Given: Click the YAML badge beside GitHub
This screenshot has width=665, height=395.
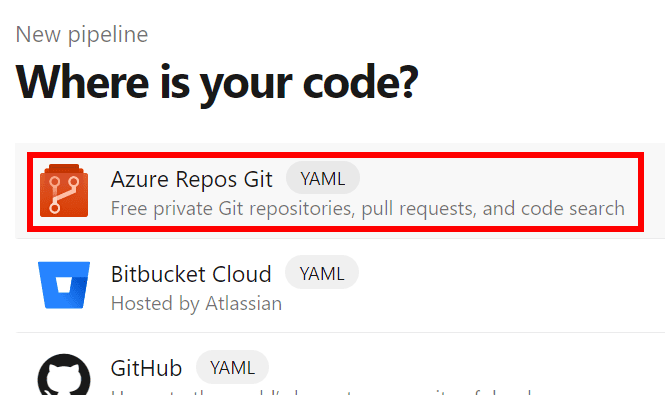Looking at the screenshot, I should [x=232, y=367].
